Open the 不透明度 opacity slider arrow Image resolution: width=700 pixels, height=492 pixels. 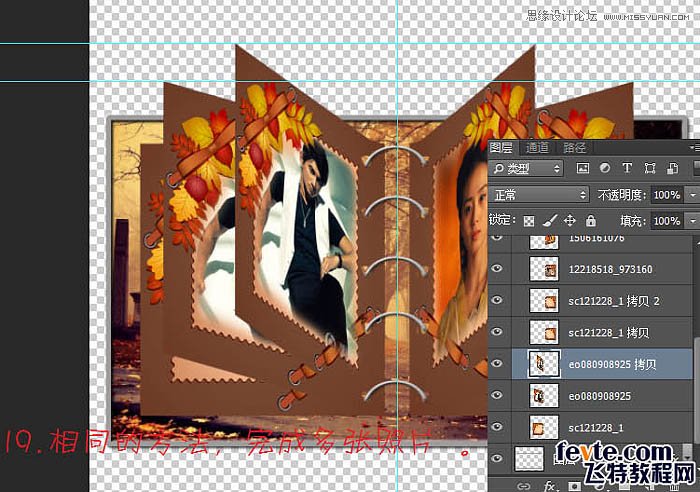pos(692,195)
